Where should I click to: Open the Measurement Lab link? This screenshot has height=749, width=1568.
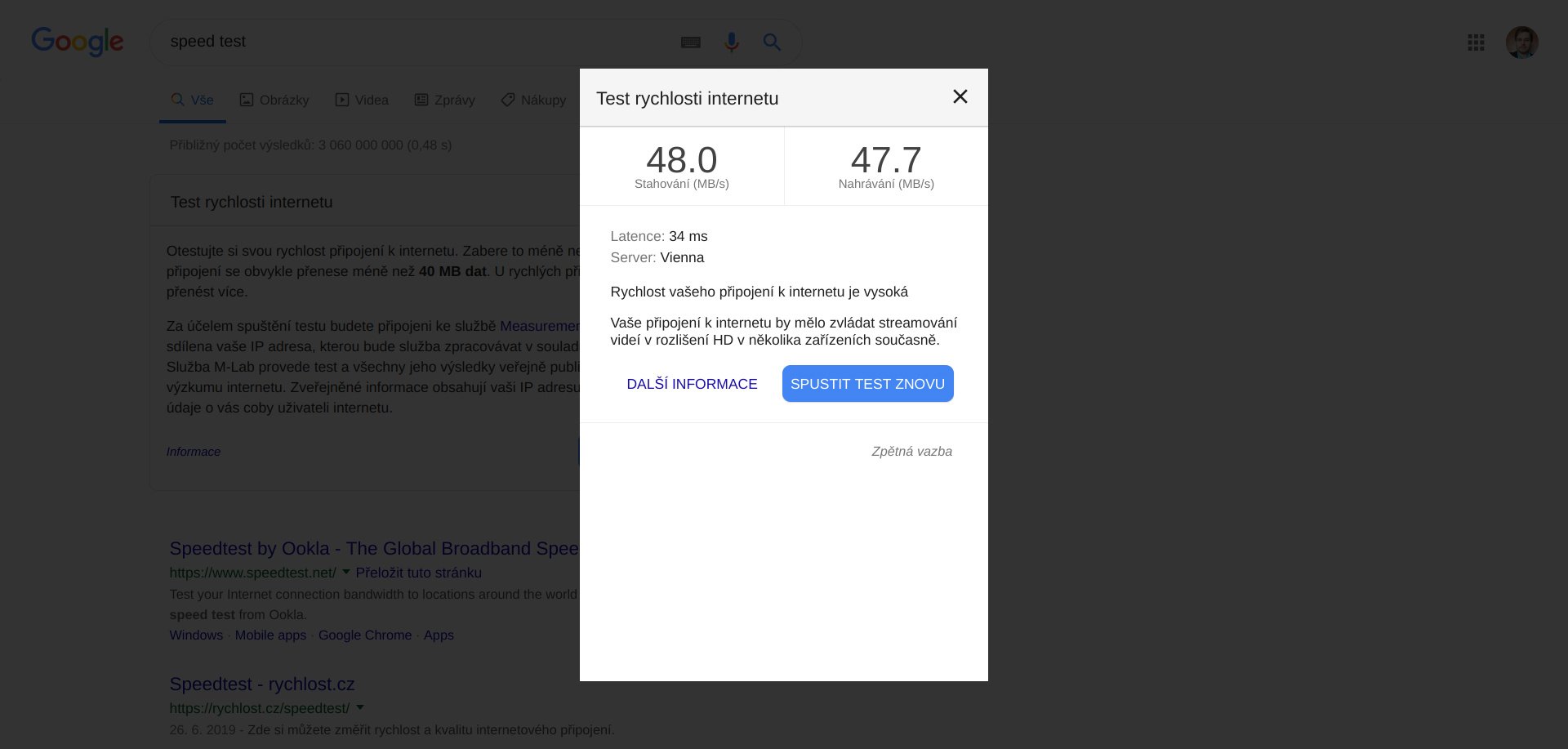point(540,326)
